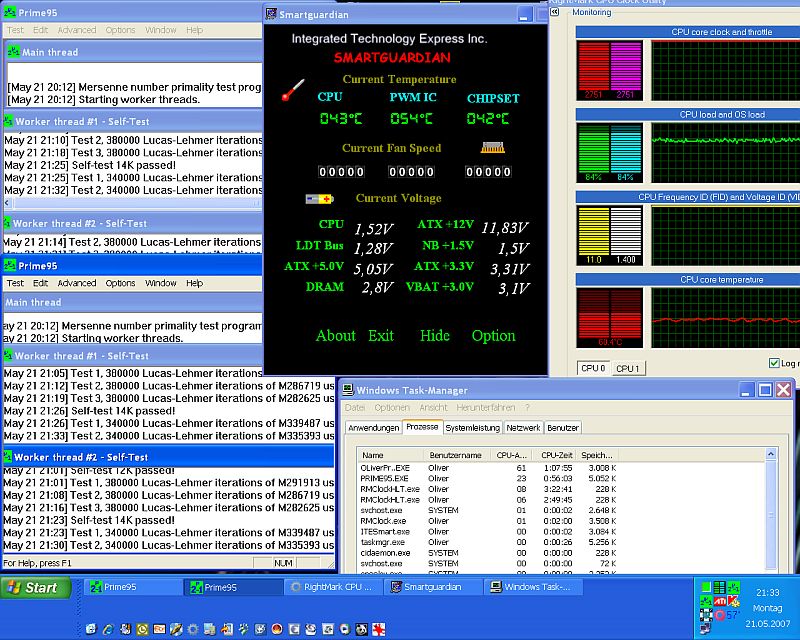Open the Anwendungen tab in Task-Manager

(x=373, y=428)
